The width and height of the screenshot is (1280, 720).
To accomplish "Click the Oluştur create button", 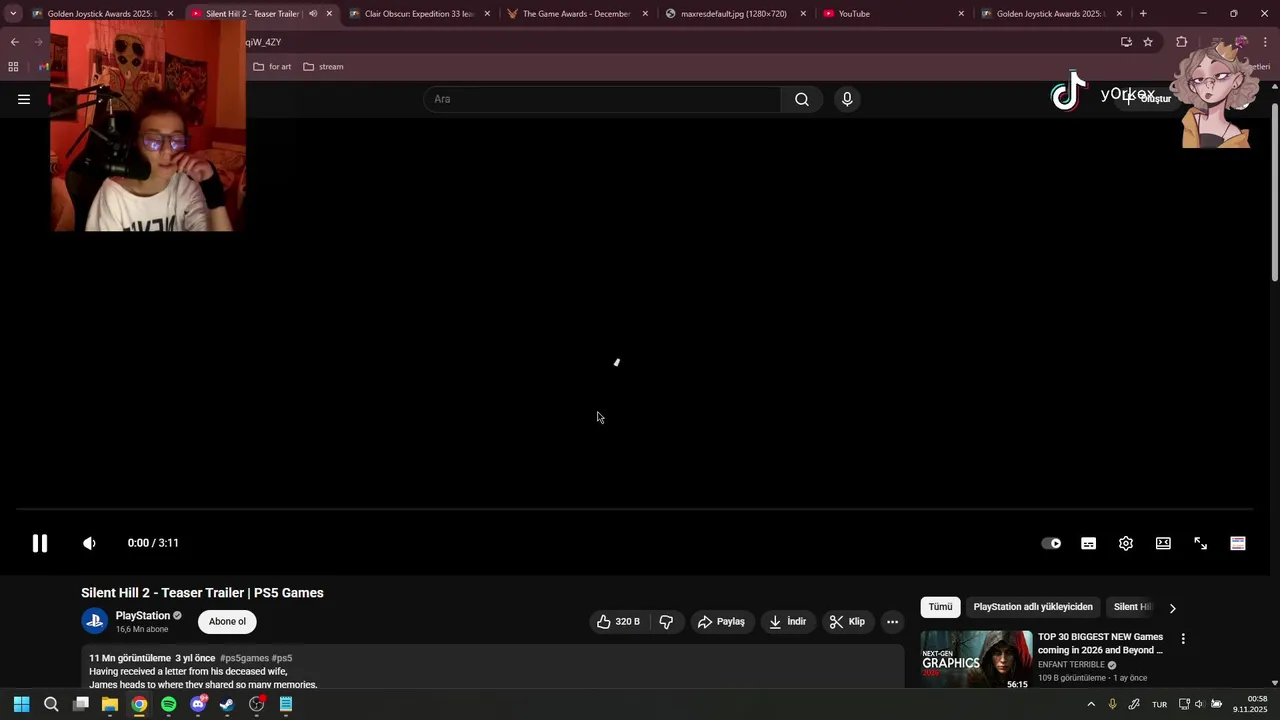I will (x=1148, y=99).
